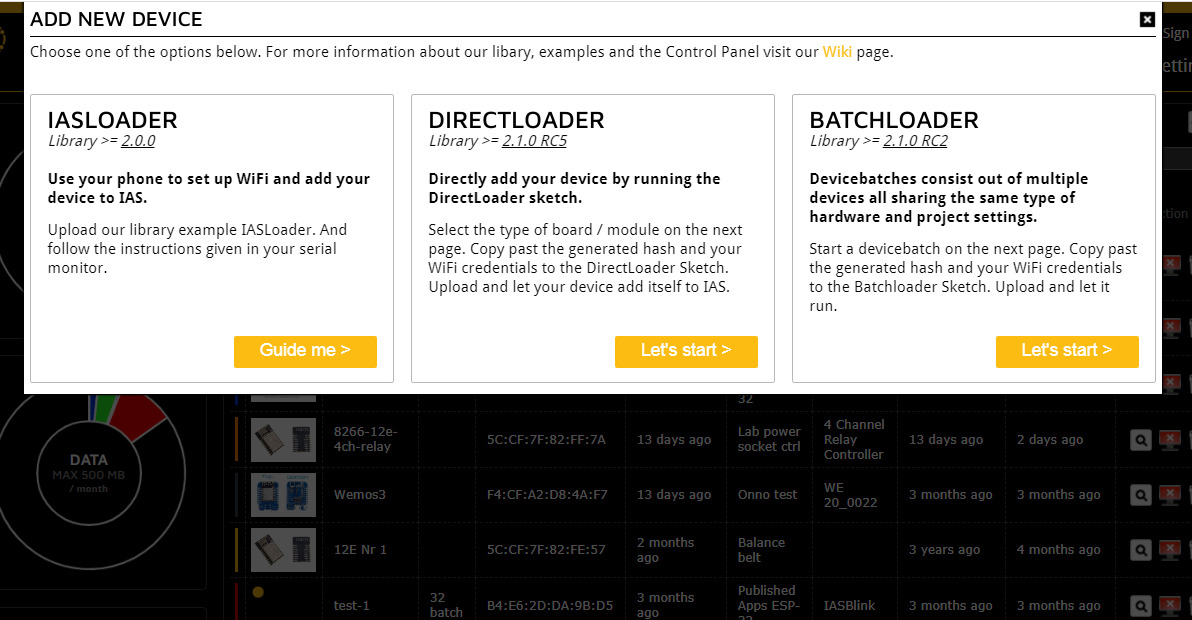The height and width of the screenshot is (620, 1192).
Task: Click red monitor icon in 12E Nr 1 row
Action: click(1170, 550)
